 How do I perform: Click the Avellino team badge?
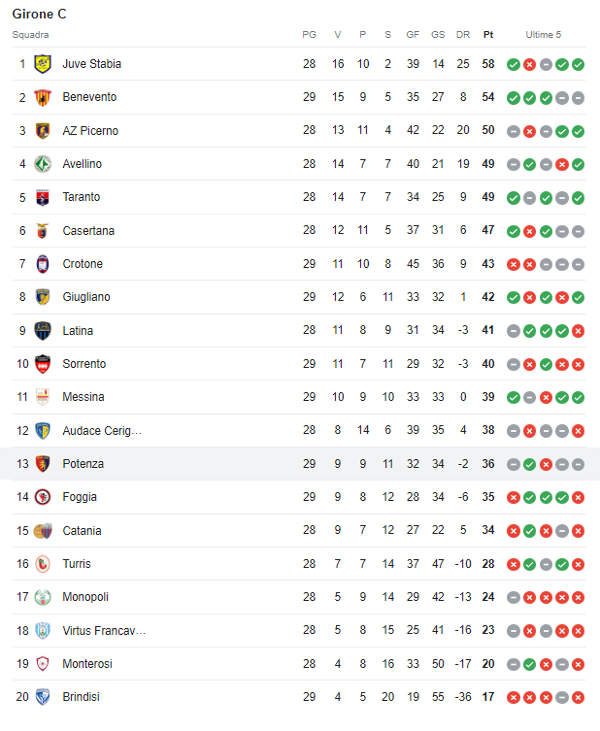(42, 164)
